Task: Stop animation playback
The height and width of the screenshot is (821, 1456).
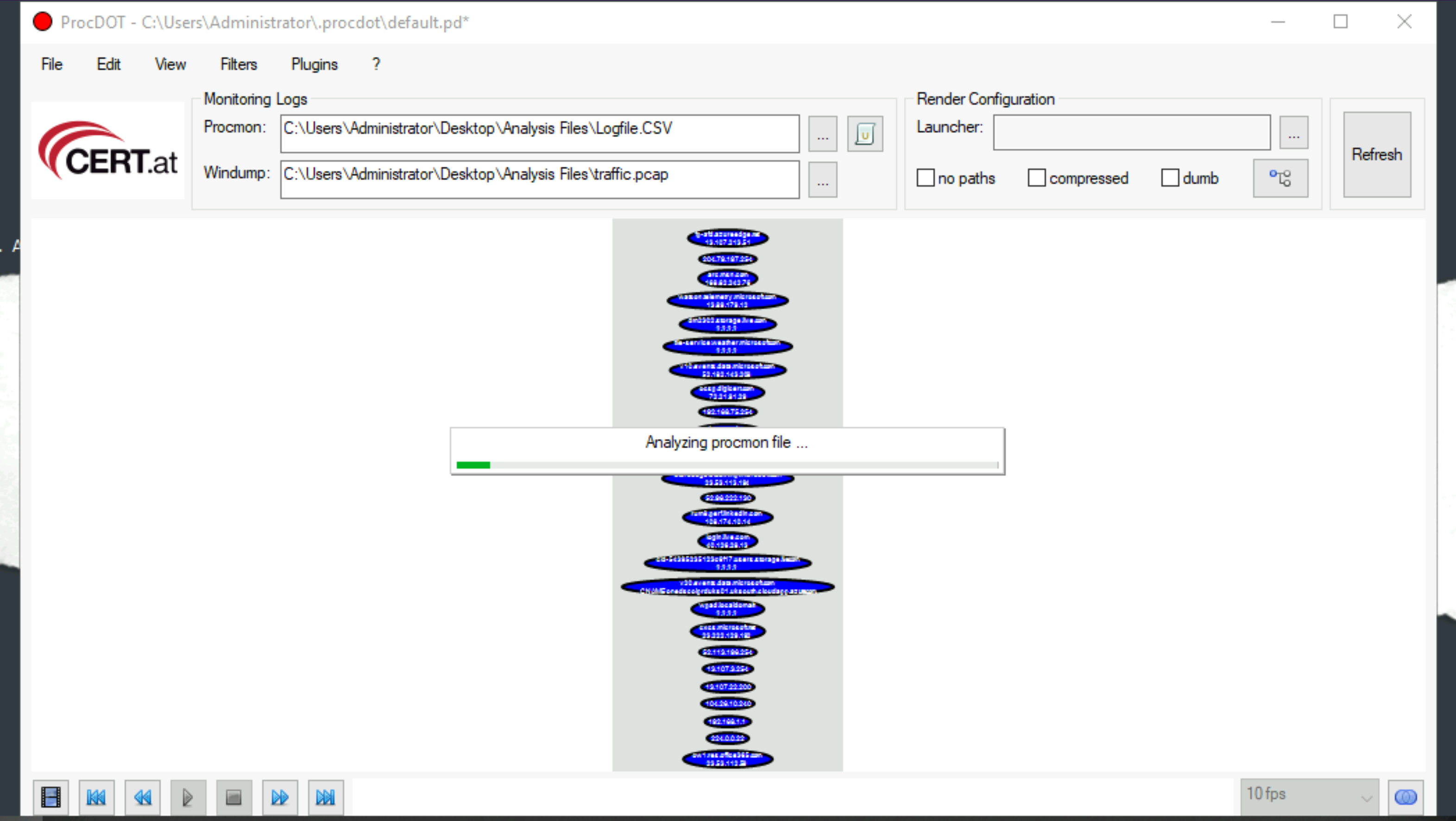Action: 233,797
